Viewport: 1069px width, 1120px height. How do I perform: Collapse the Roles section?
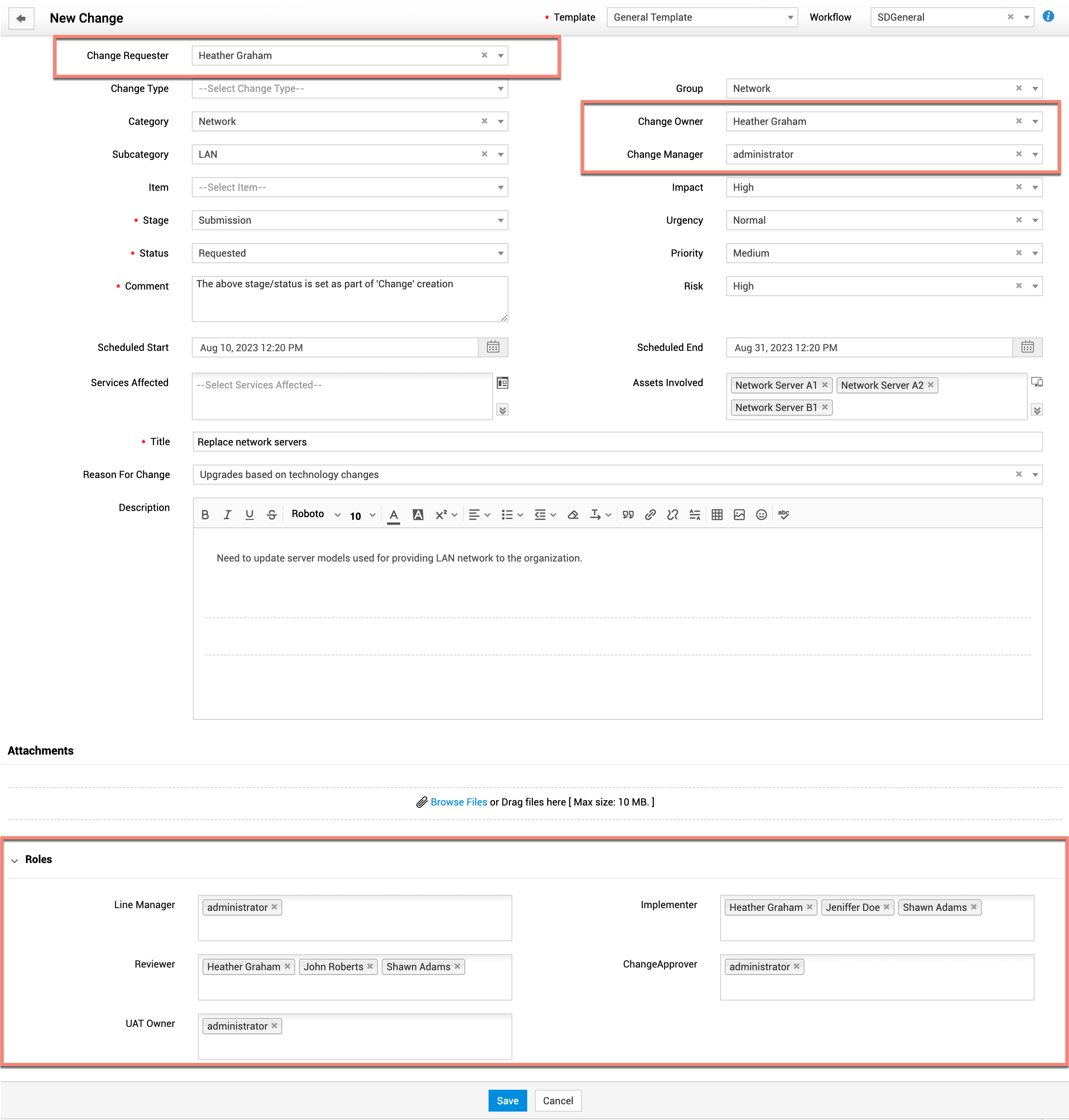[x=15, y=860]
